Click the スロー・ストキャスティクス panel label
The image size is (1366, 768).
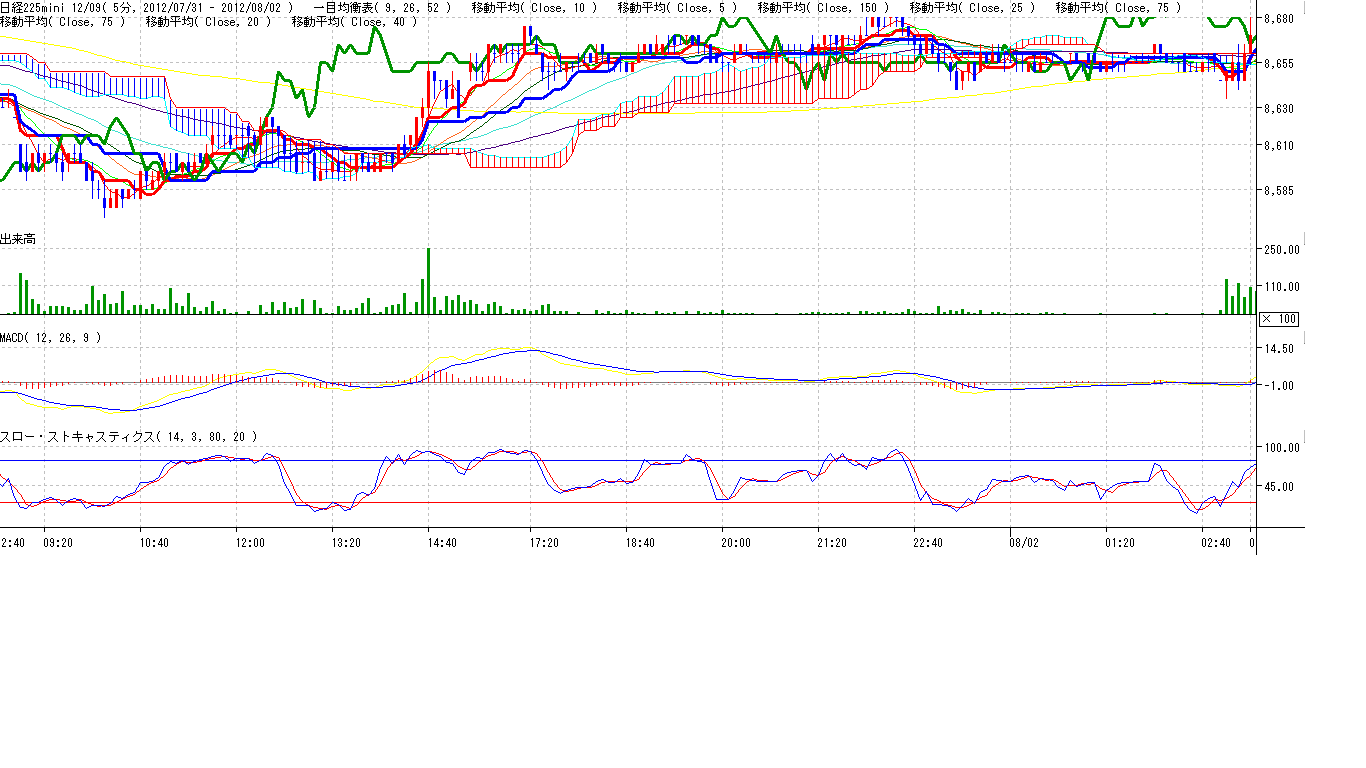(x=128, y=437)
